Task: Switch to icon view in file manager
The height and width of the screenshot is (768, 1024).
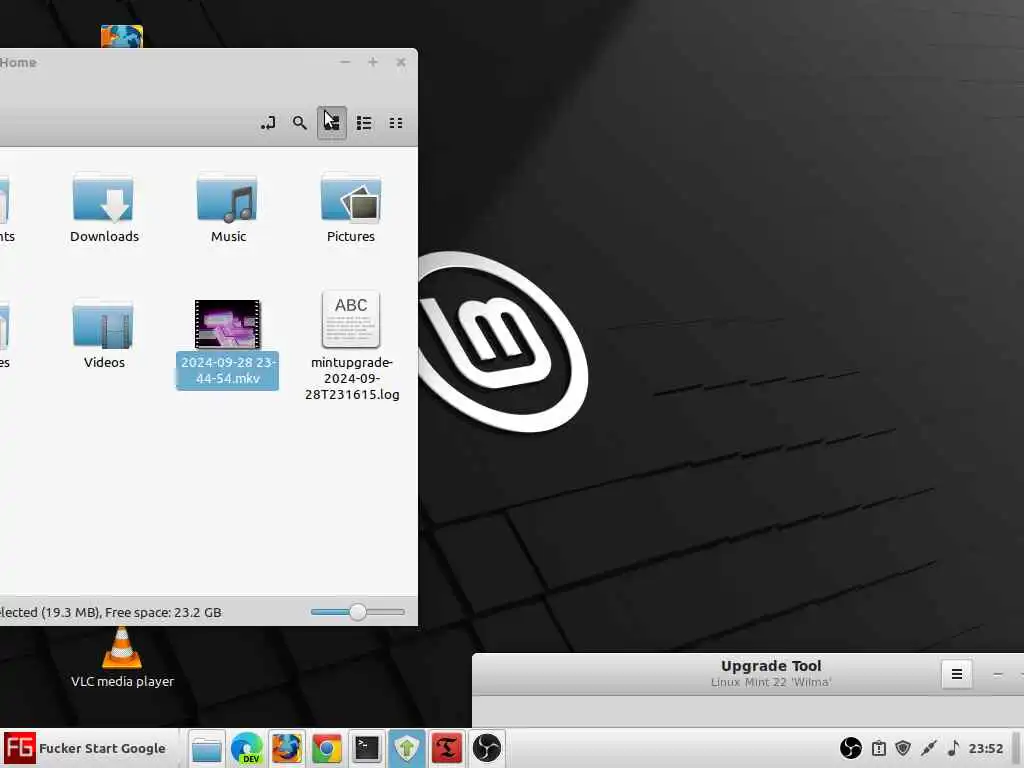Action: (x=332, y=123)
